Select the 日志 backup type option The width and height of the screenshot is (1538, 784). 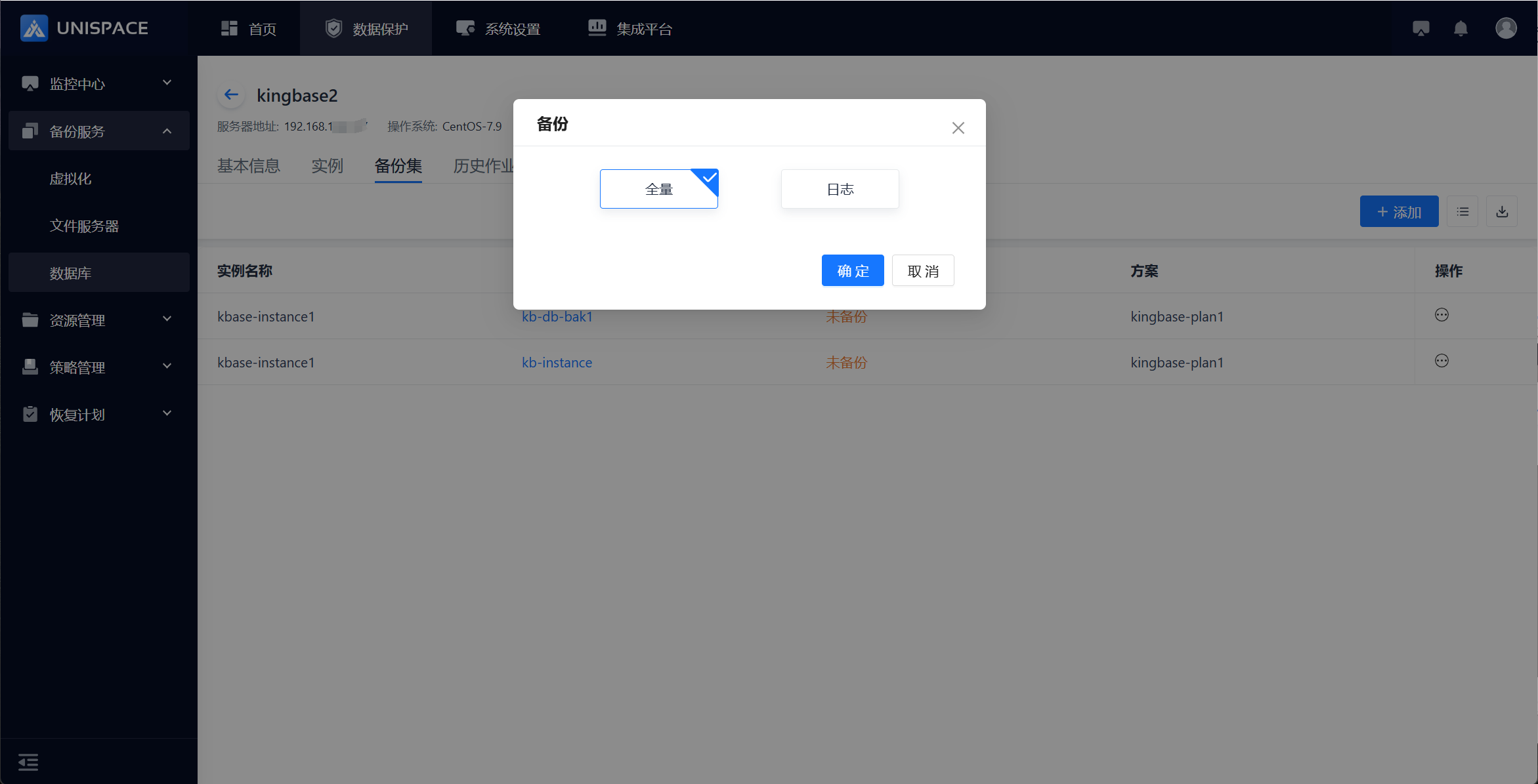[840, 189]
